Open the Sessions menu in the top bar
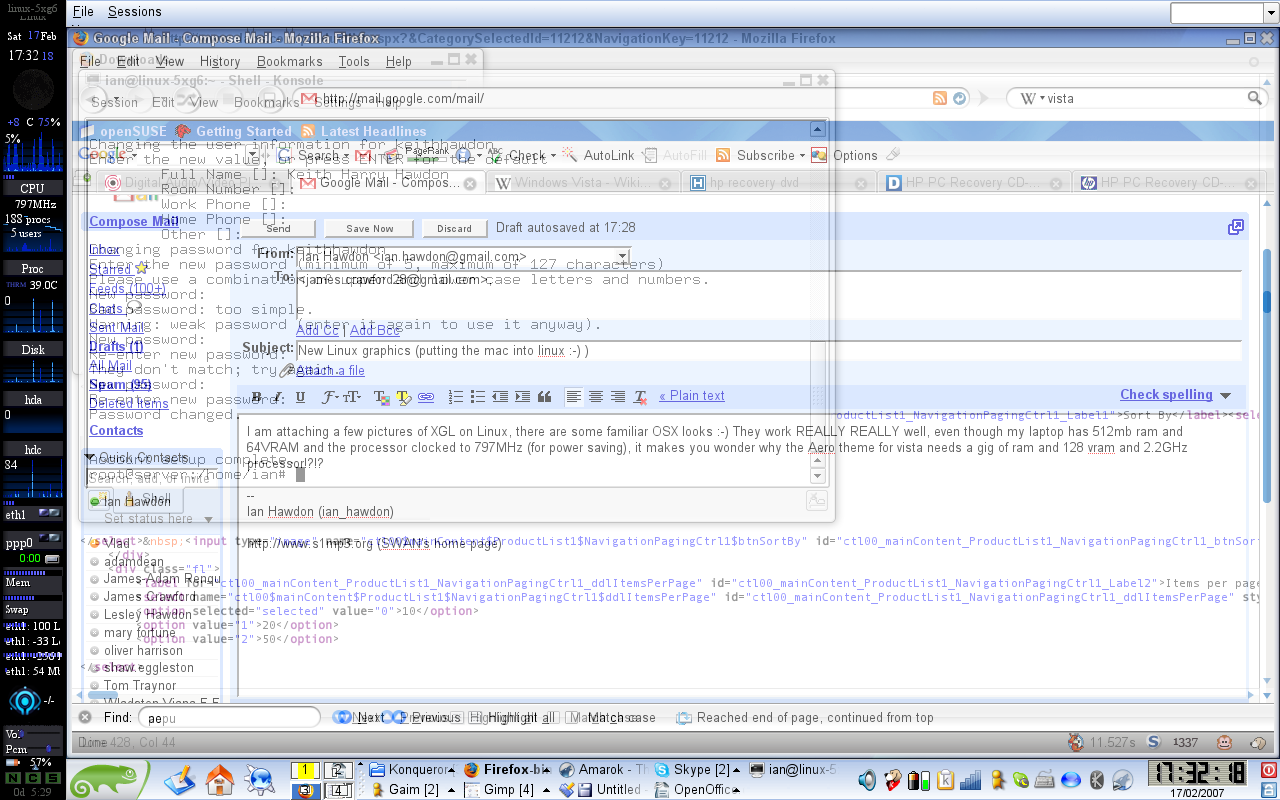The width and height of the screenshot is (1280, 800). (134, 11)
